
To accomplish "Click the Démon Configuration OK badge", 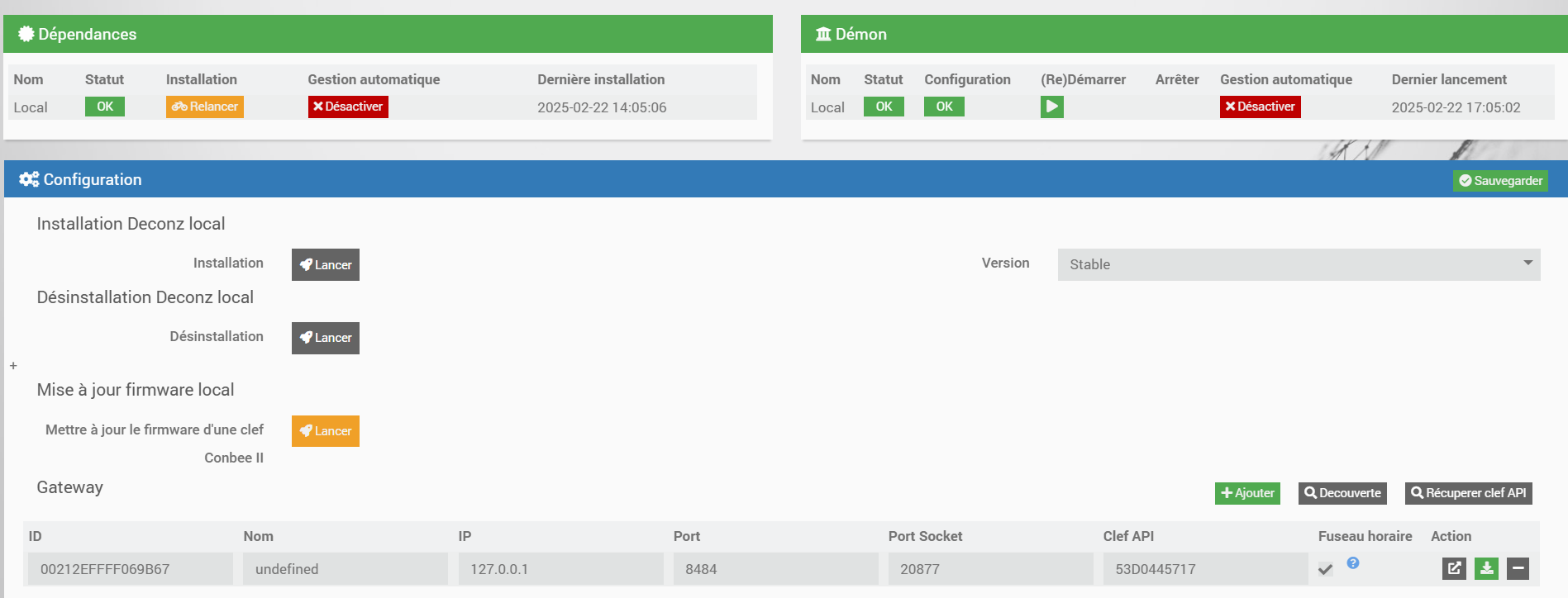I will [x=944, y=107].
